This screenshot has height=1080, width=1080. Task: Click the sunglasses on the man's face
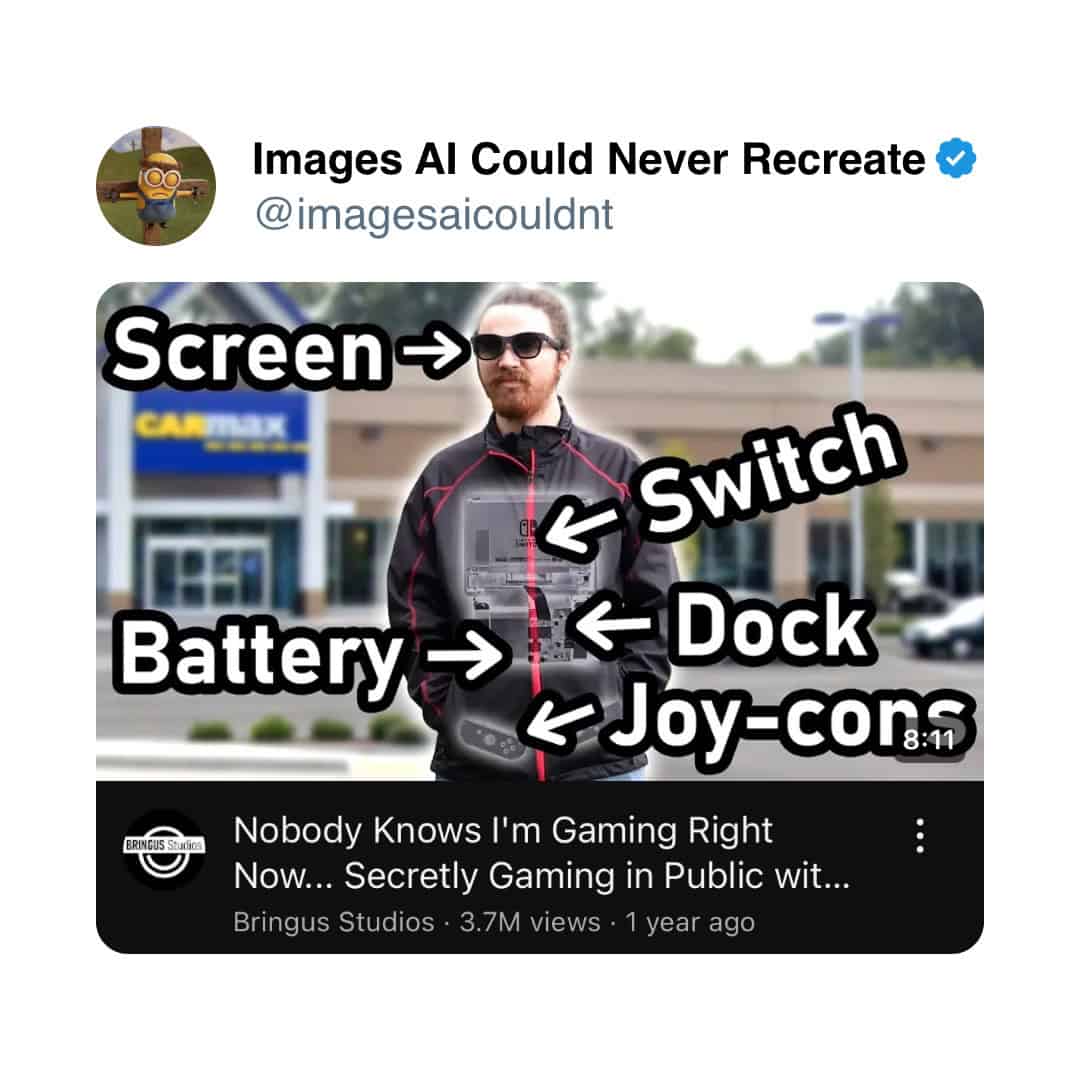click(x=517, y=346)
